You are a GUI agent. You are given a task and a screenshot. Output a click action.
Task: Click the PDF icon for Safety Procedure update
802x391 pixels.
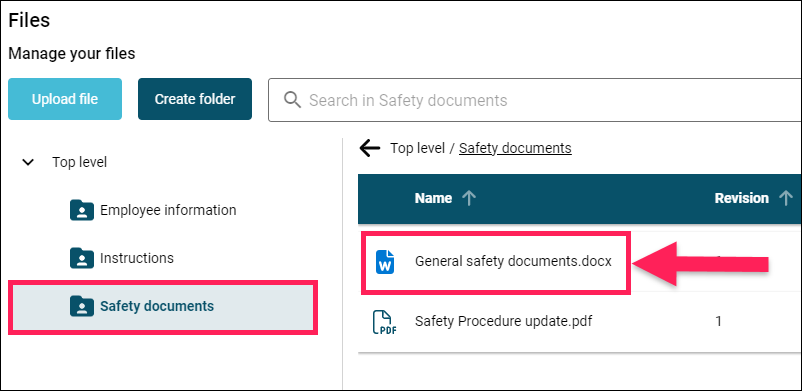pyautogui.click(x=384, y=322)
